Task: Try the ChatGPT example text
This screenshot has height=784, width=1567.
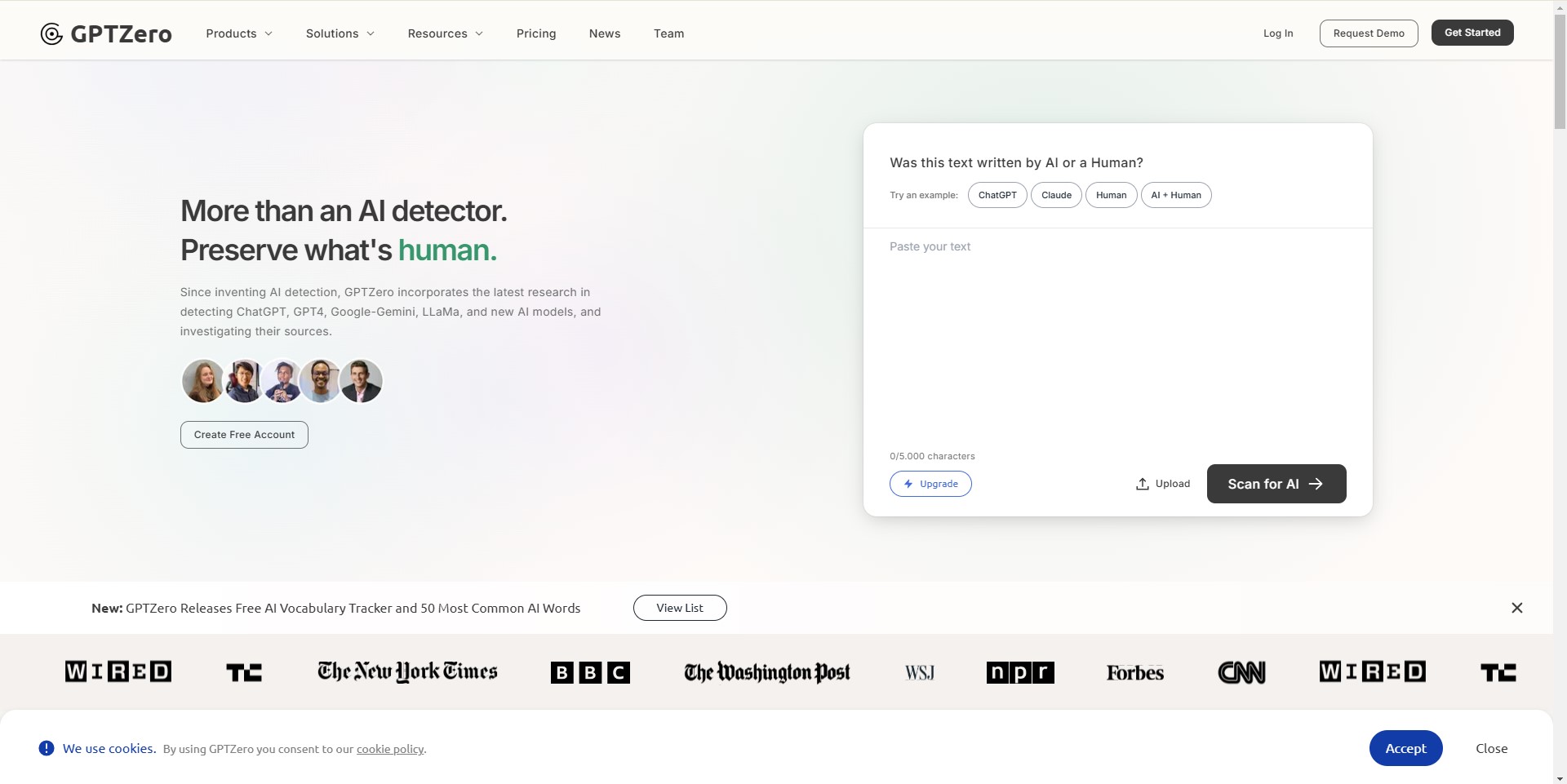Action: pyautogui.click(x=997, y=195)
